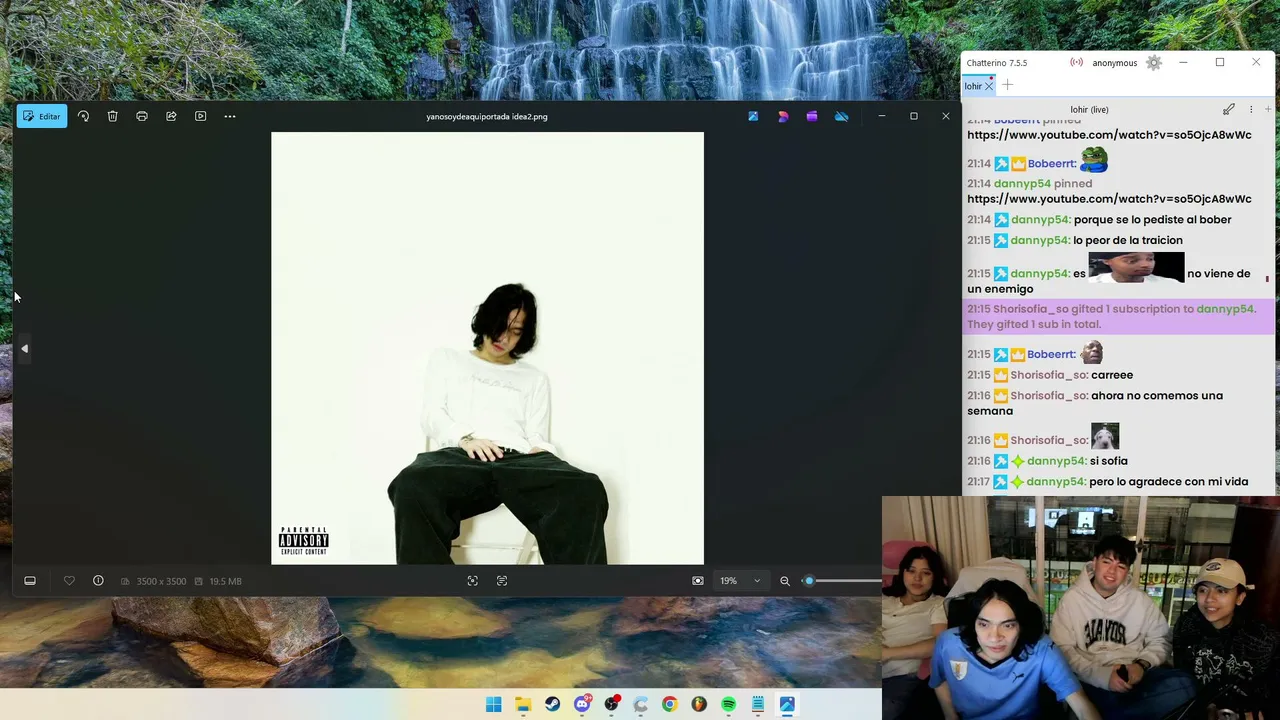Go to previous photo with left arrow
The width and height of the screenshot is (1280, 720).
pyautogui.click(x=24, y=348)
